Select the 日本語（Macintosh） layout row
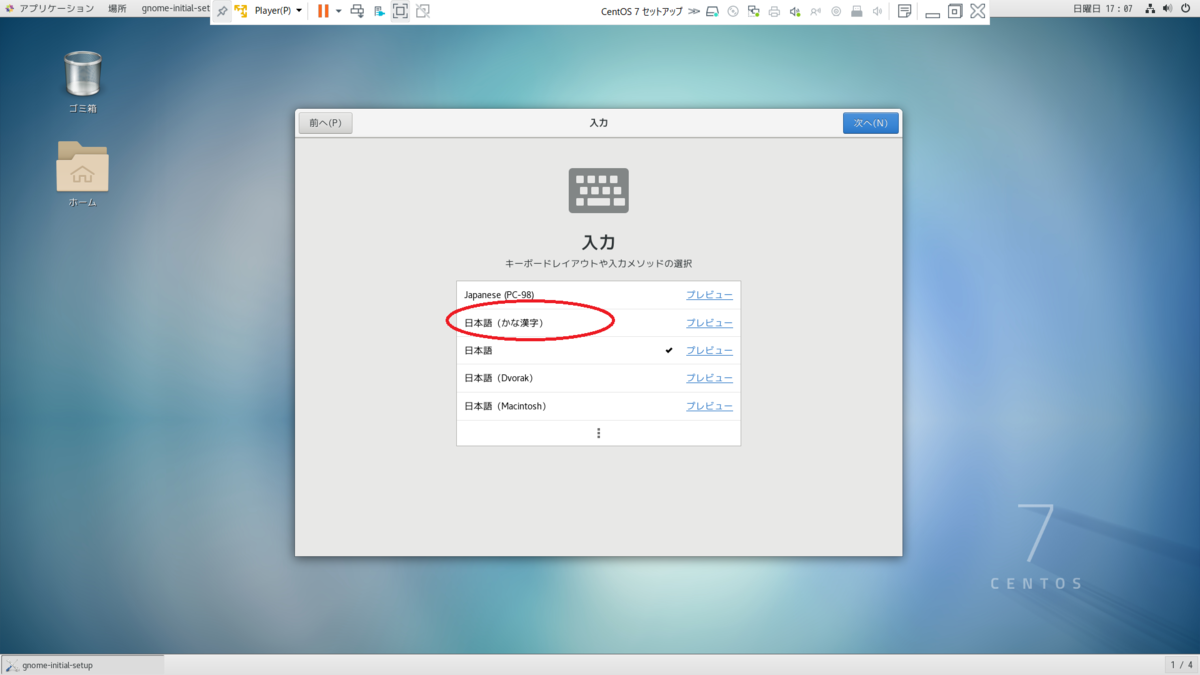 [x=598, y=407]
